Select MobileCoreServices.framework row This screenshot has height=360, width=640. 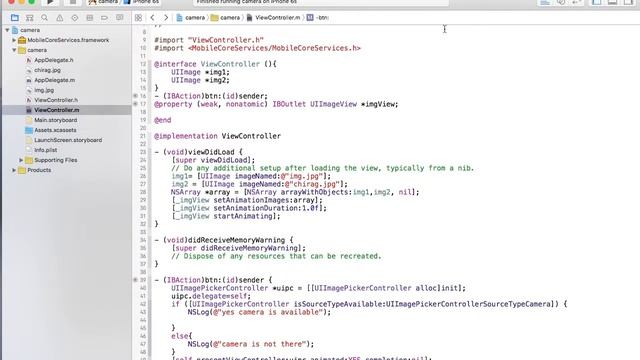(x=66, y=40)
